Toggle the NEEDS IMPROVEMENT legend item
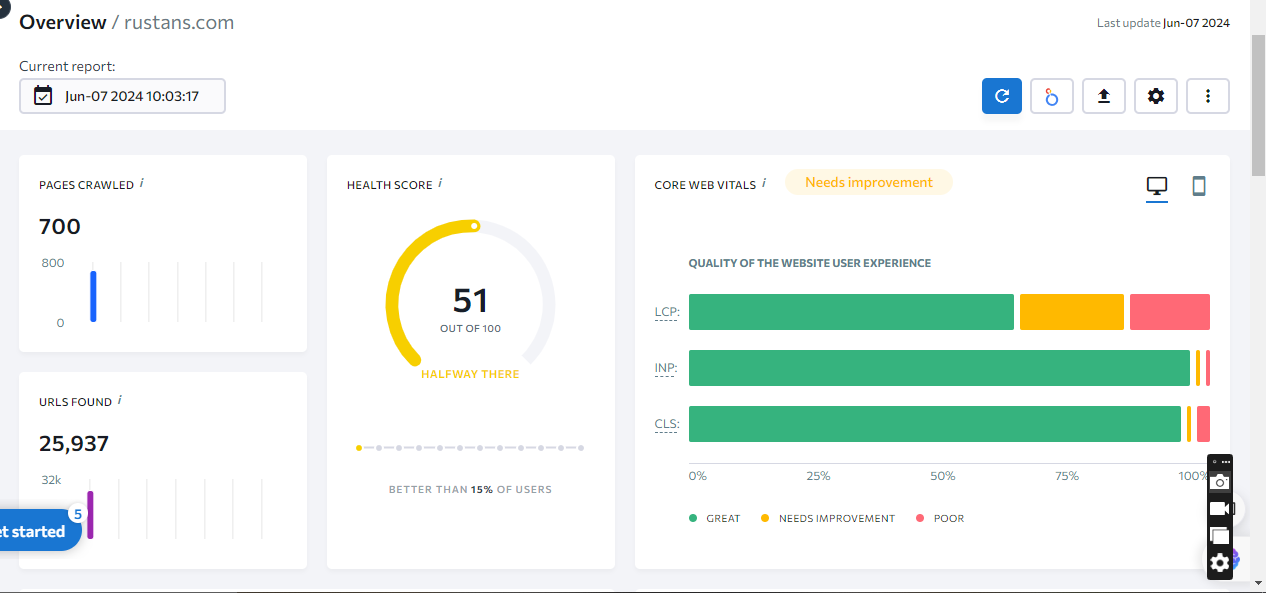The image size is (1266, 593). point(828,518)
